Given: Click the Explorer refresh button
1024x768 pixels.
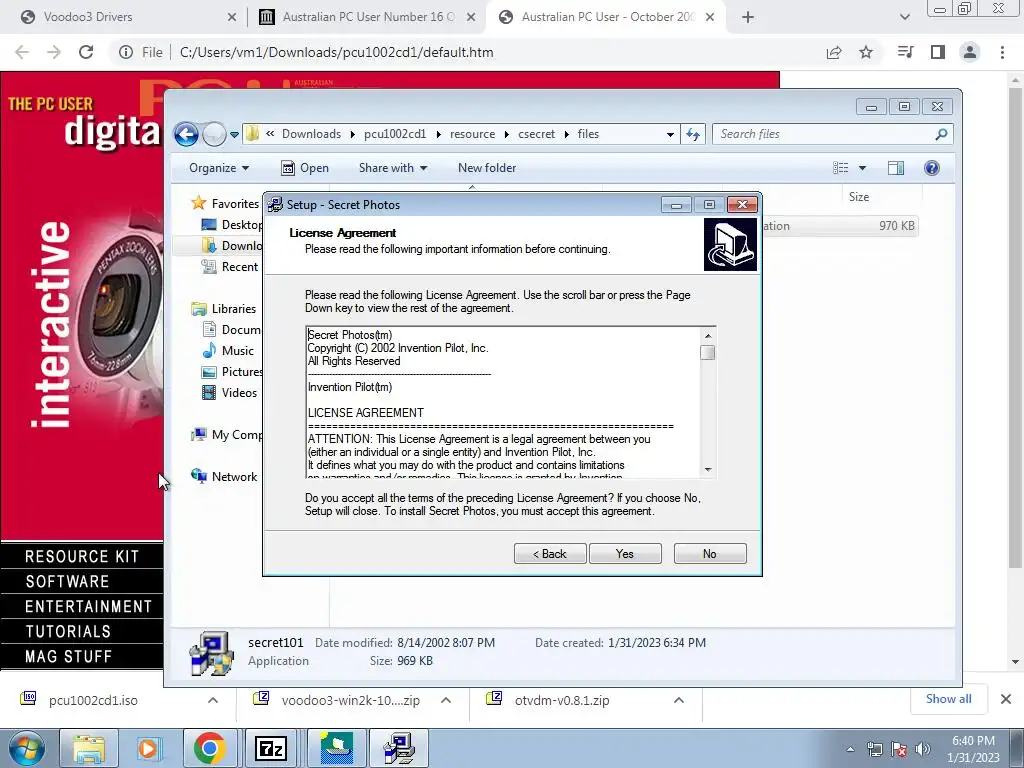Looking at the screenshot, I should pos(693,135).
